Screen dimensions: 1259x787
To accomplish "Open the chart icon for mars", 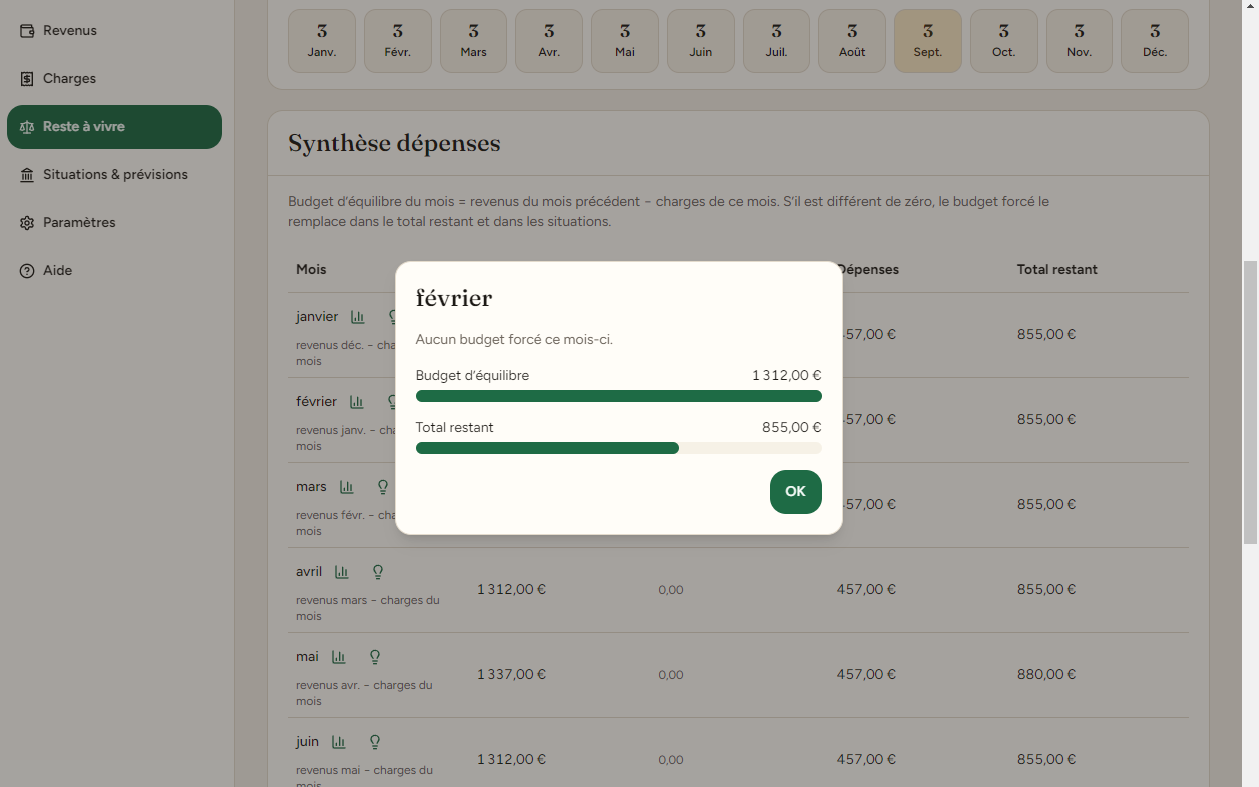I will (347, 487).
